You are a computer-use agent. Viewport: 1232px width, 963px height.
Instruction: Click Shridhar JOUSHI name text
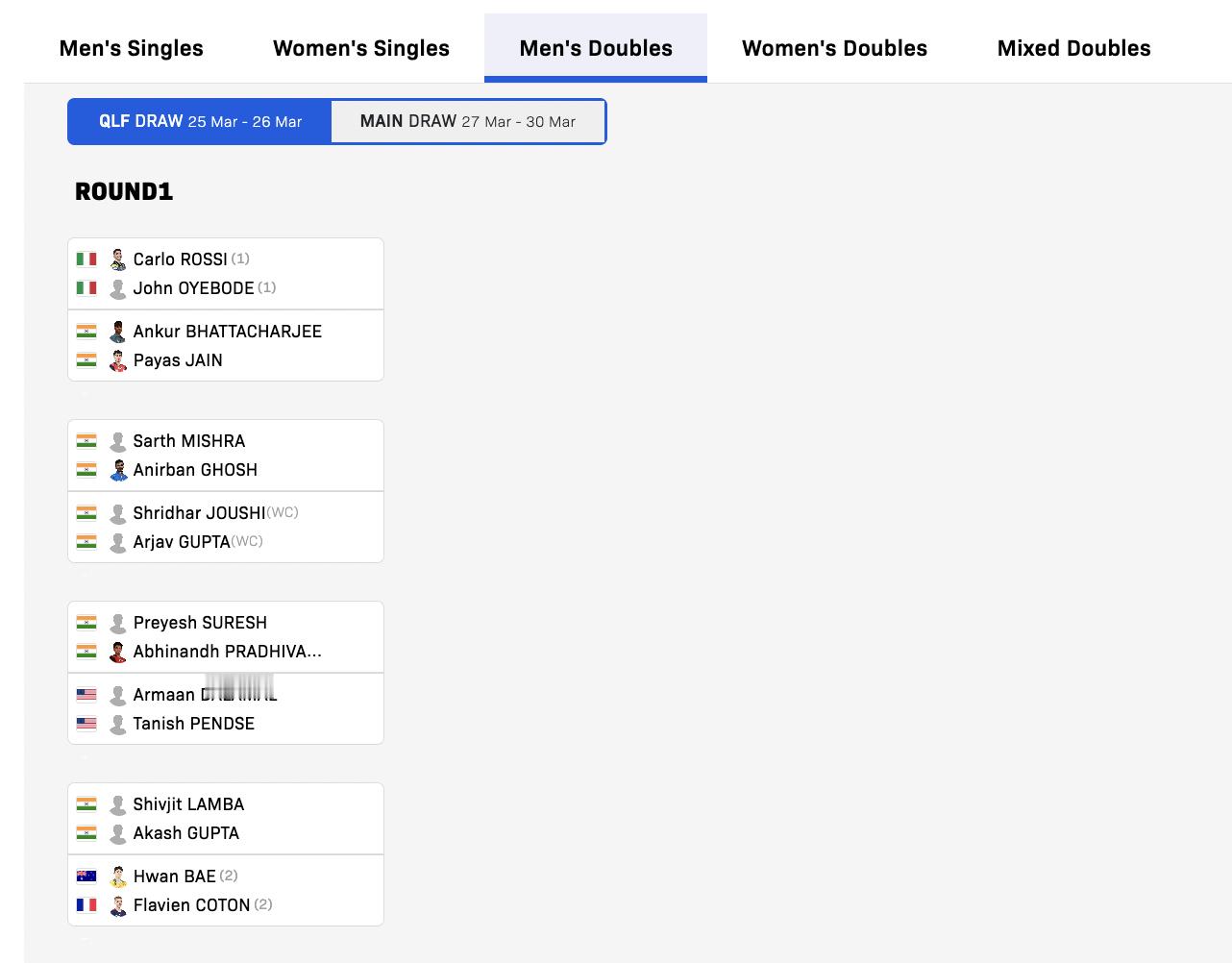pyautogui.click(x=199, y=513)
